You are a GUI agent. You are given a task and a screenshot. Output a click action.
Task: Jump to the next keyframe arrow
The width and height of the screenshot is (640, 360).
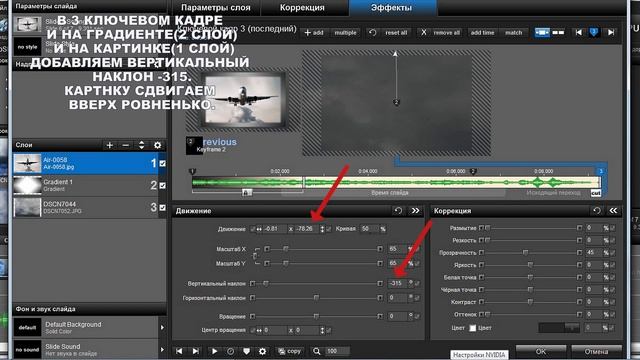point(611,32)
